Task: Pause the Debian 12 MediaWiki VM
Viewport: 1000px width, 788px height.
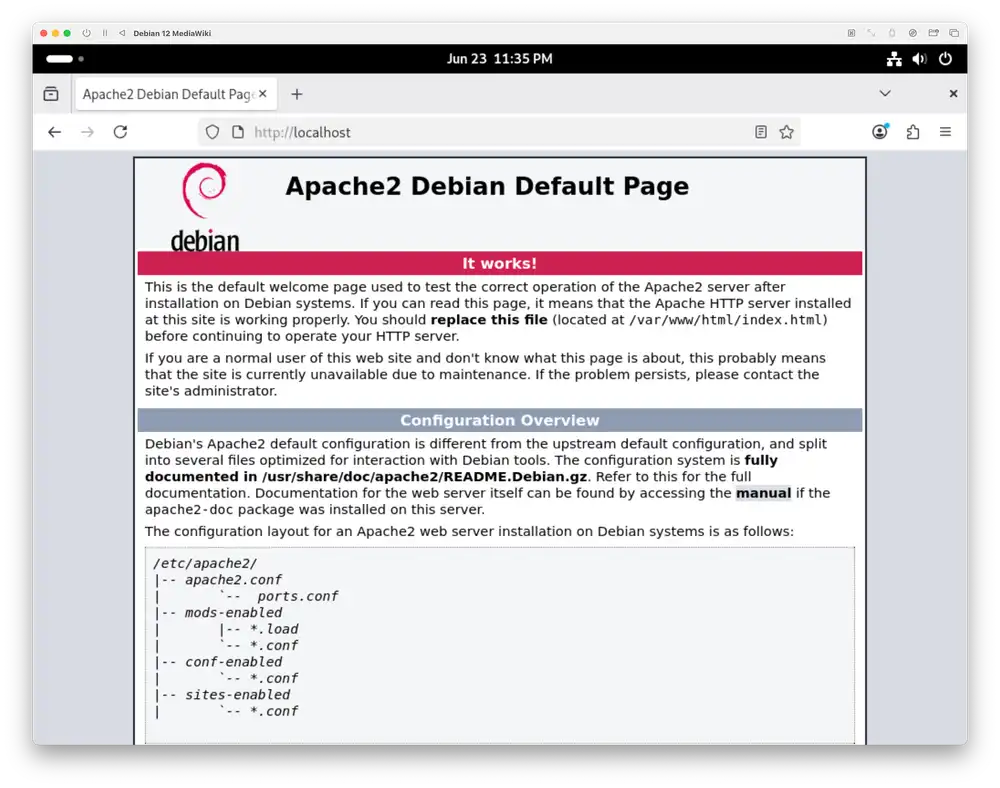Action: tap(105, 33)
